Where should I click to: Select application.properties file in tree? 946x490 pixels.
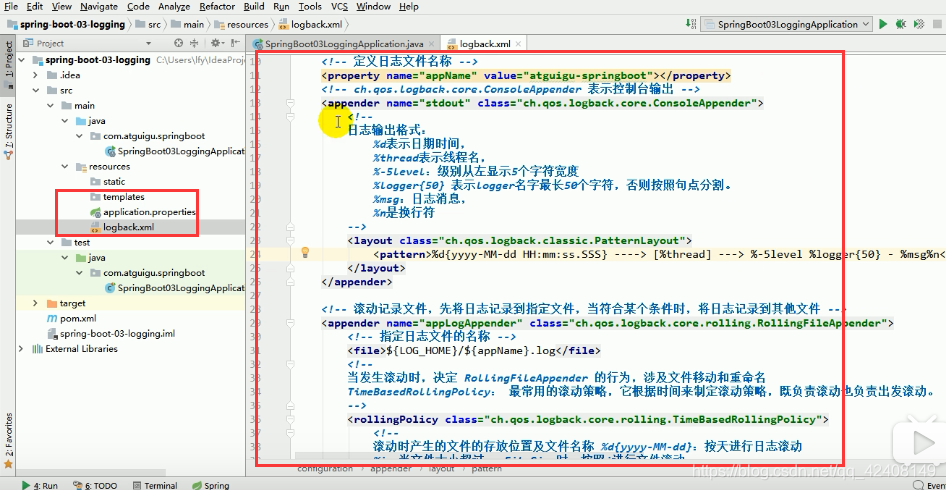point(143,212)
